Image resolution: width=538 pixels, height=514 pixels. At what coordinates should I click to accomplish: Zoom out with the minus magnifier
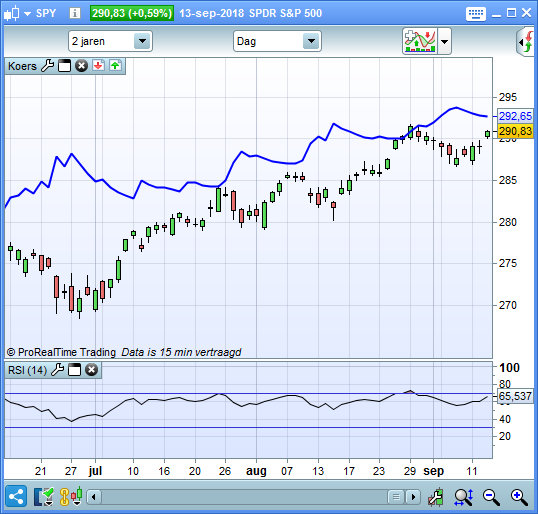click(x=491, y=497)
